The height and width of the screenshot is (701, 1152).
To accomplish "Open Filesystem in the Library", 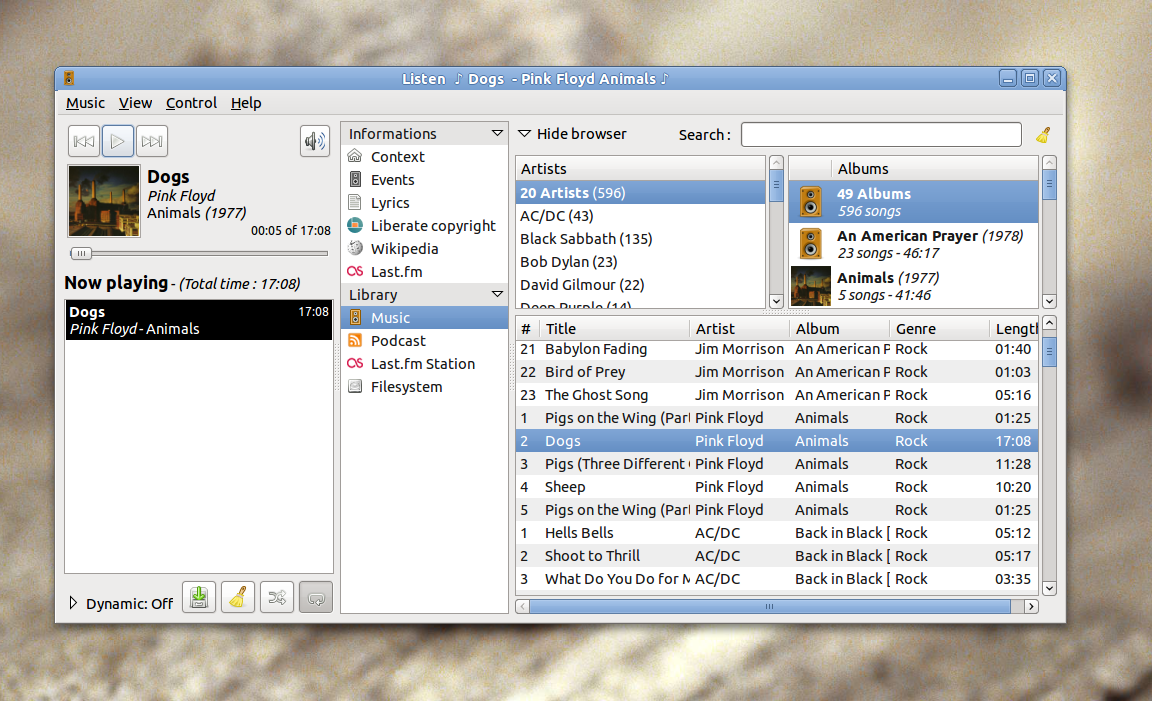I will click(x=424, y=387).
